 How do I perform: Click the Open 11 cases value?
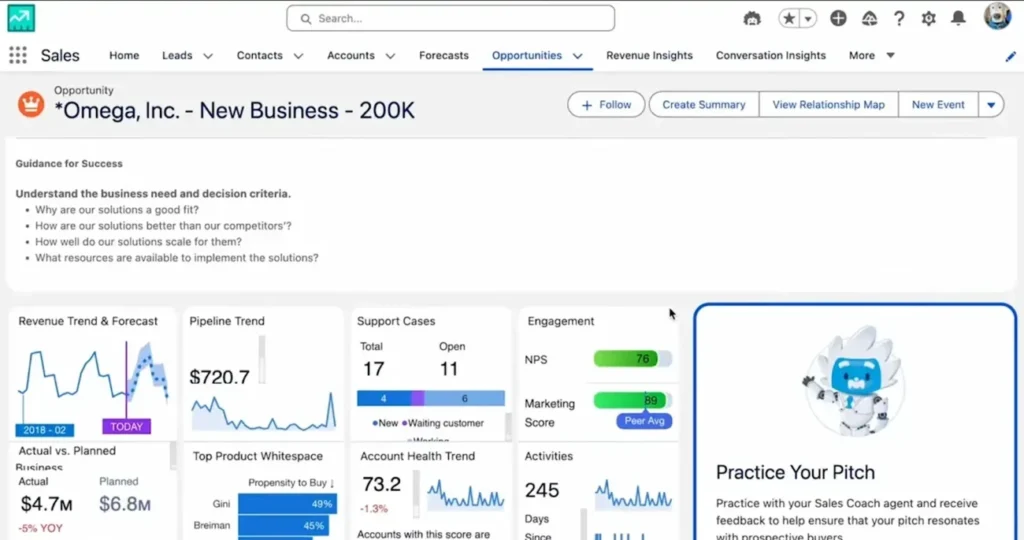coord(449,370)
